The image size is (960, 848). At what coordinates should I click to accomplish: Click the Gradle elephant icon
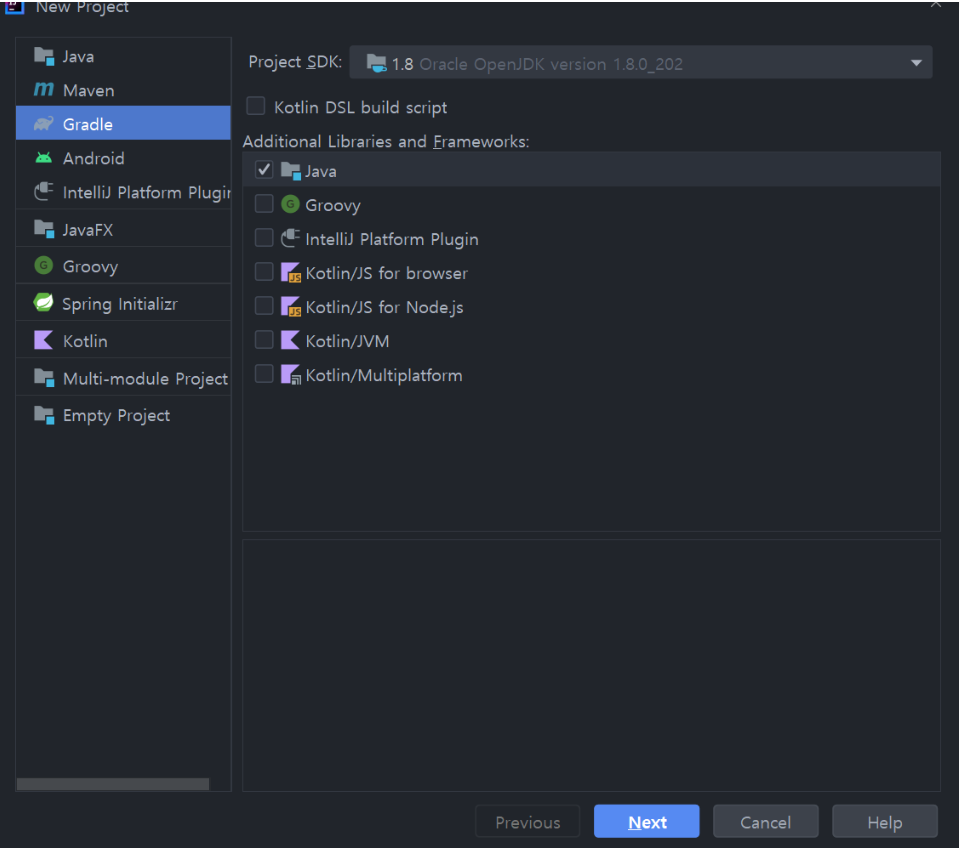pos(43,124)
